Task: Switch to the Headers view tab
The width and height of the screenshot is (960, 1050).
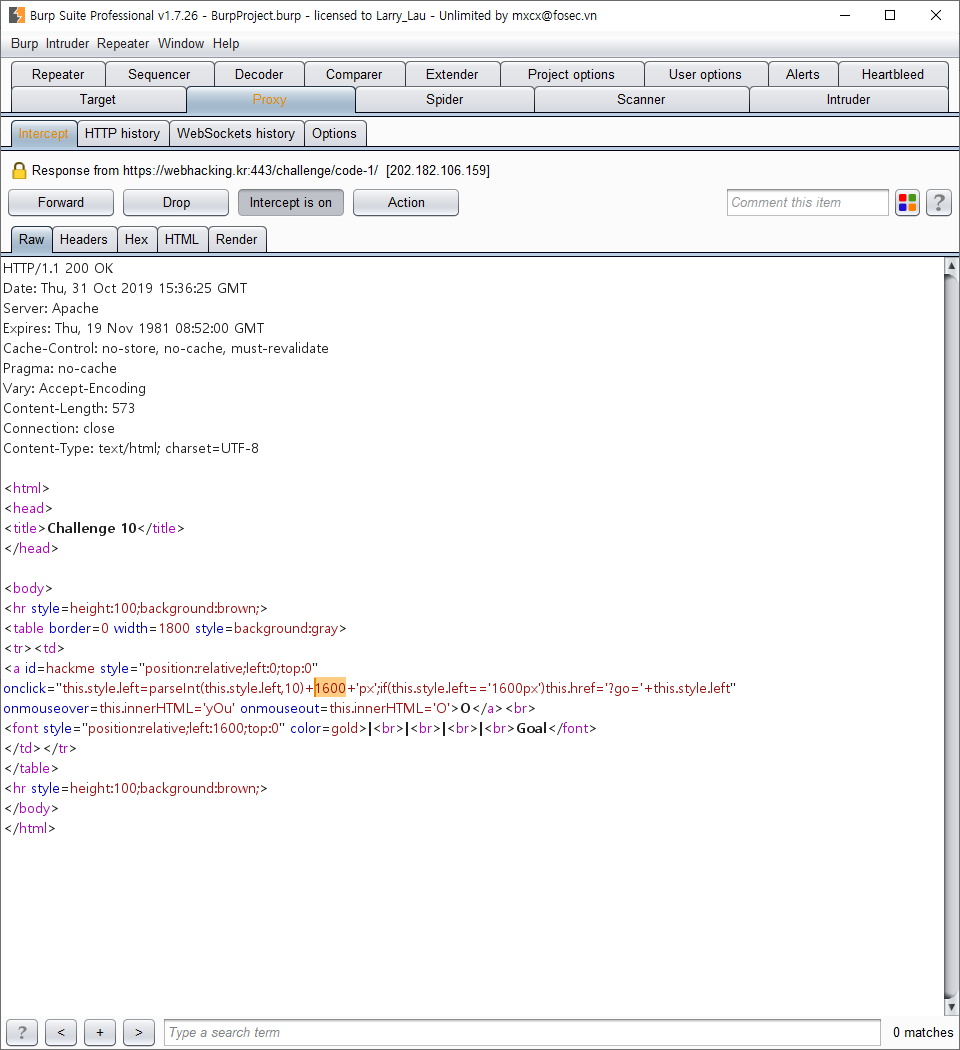Action: [84, 239]
